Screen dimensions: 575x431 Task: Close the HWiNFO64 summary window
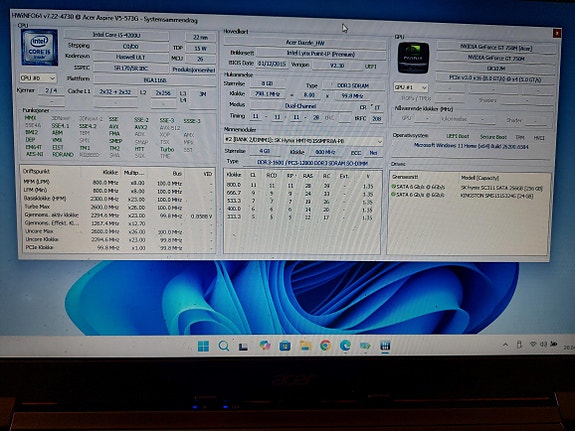pyautogui.click(x=557, y=33)
